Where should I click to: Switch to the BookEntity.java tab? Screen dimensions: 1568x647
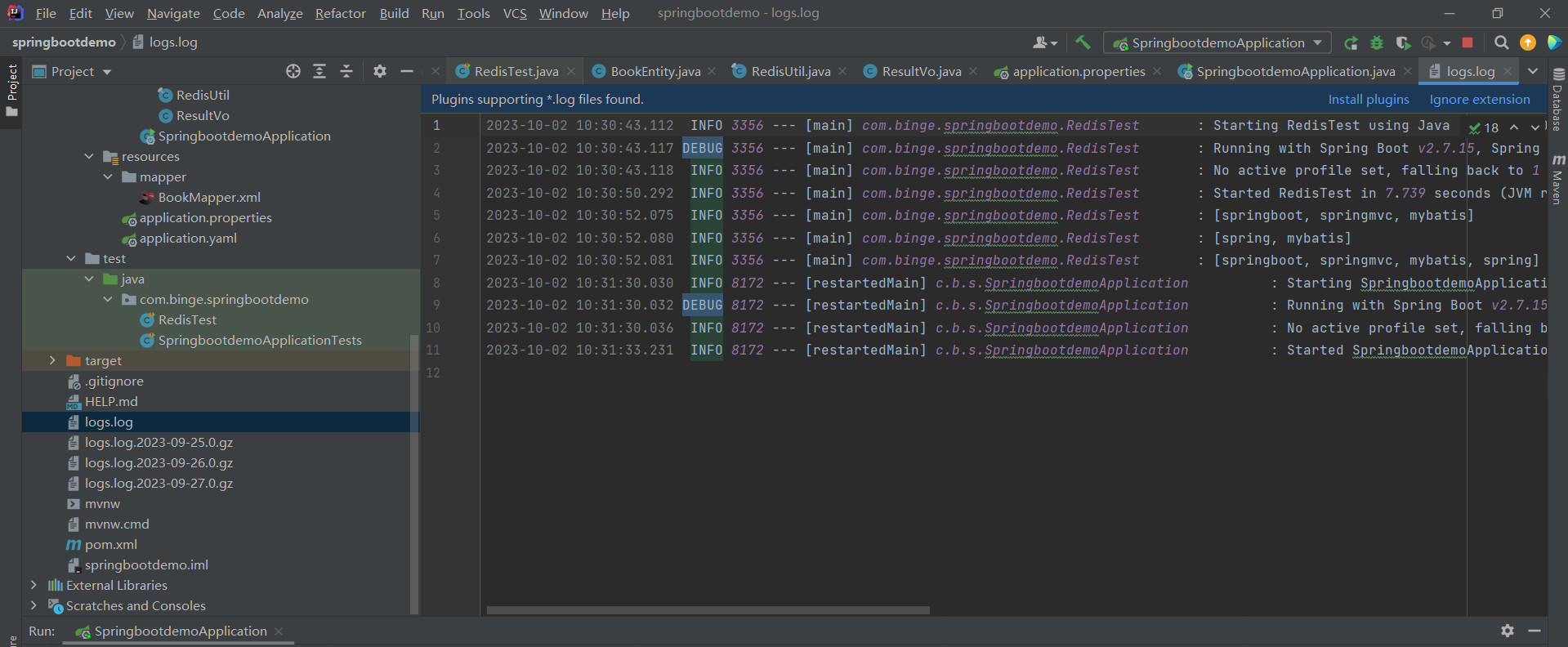pos(655,71)
